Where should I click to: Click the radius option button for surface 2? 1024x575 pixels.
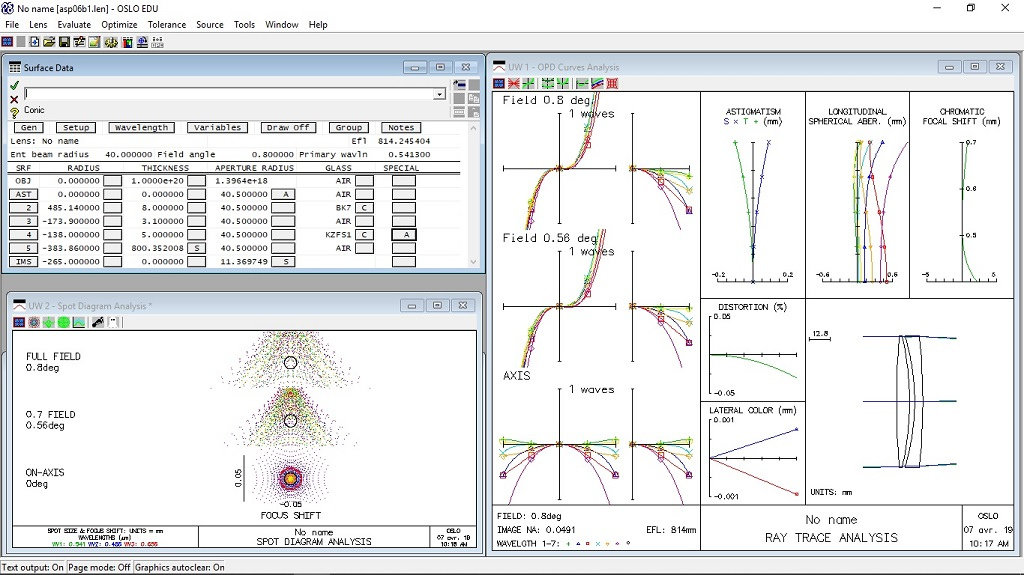(x=112, y=208)
